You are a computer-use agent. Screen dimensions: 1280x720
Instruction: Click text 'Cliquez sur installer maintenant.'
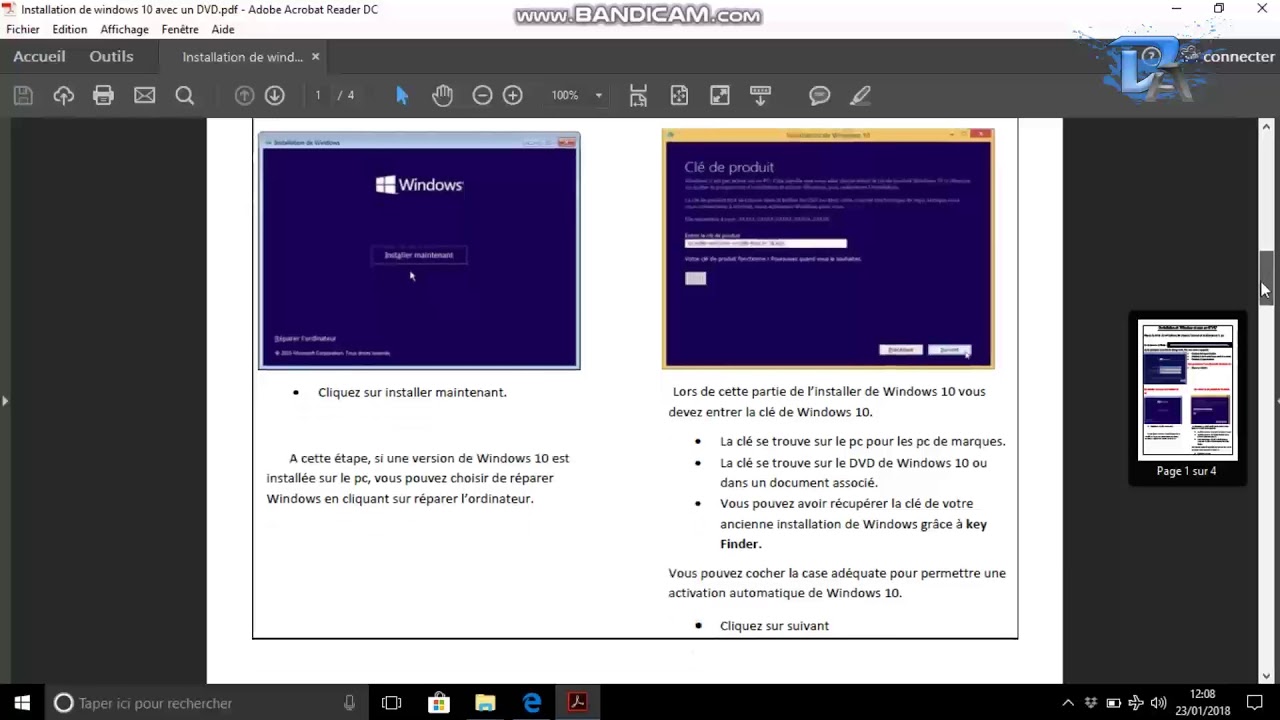(412, 392)
